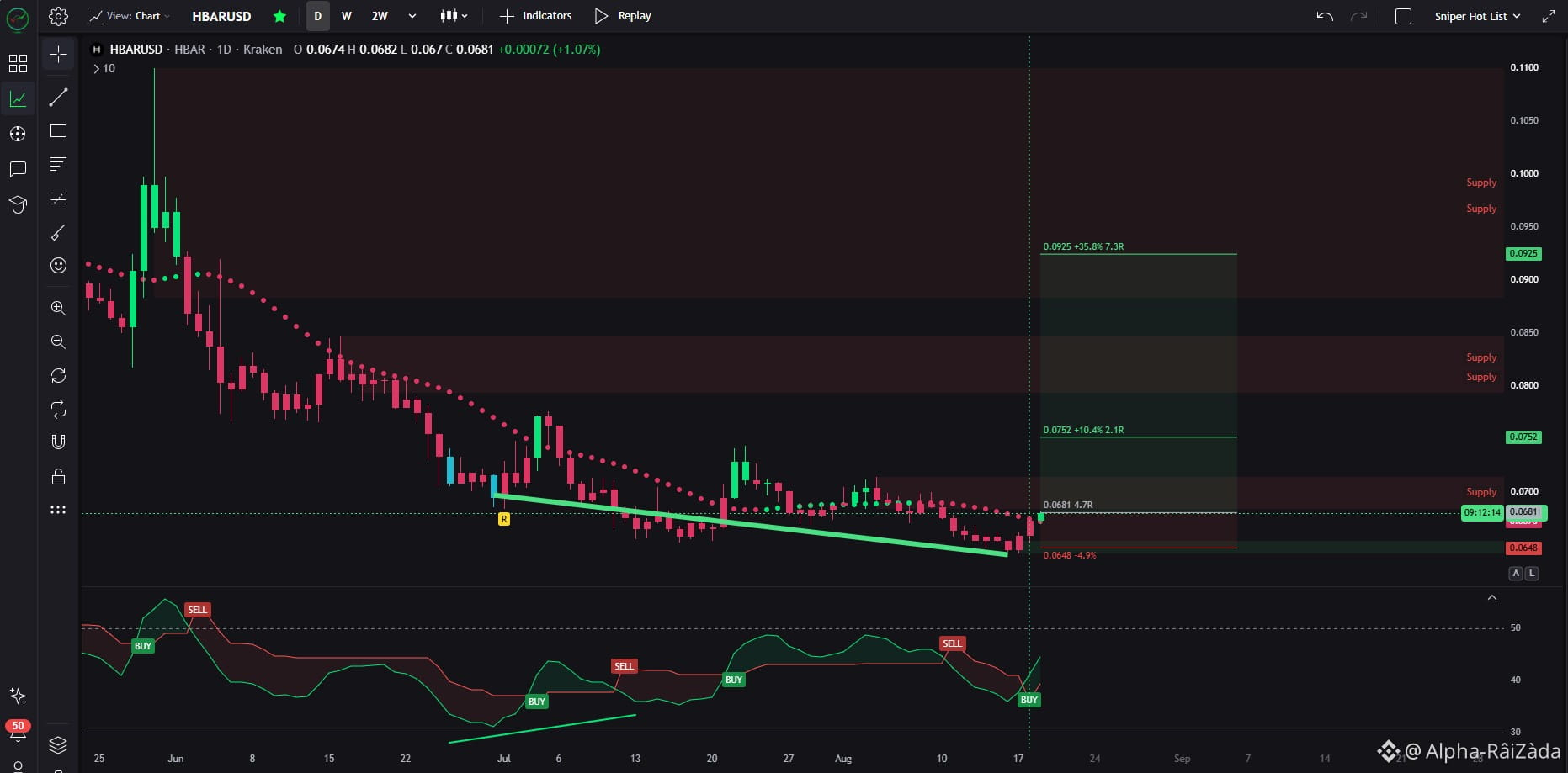Click the HBARUSD · HBAR · 1D · Kraken legend
Image resolution: width=1568 pixels, height=773 pixels.
tap(196, 50)
